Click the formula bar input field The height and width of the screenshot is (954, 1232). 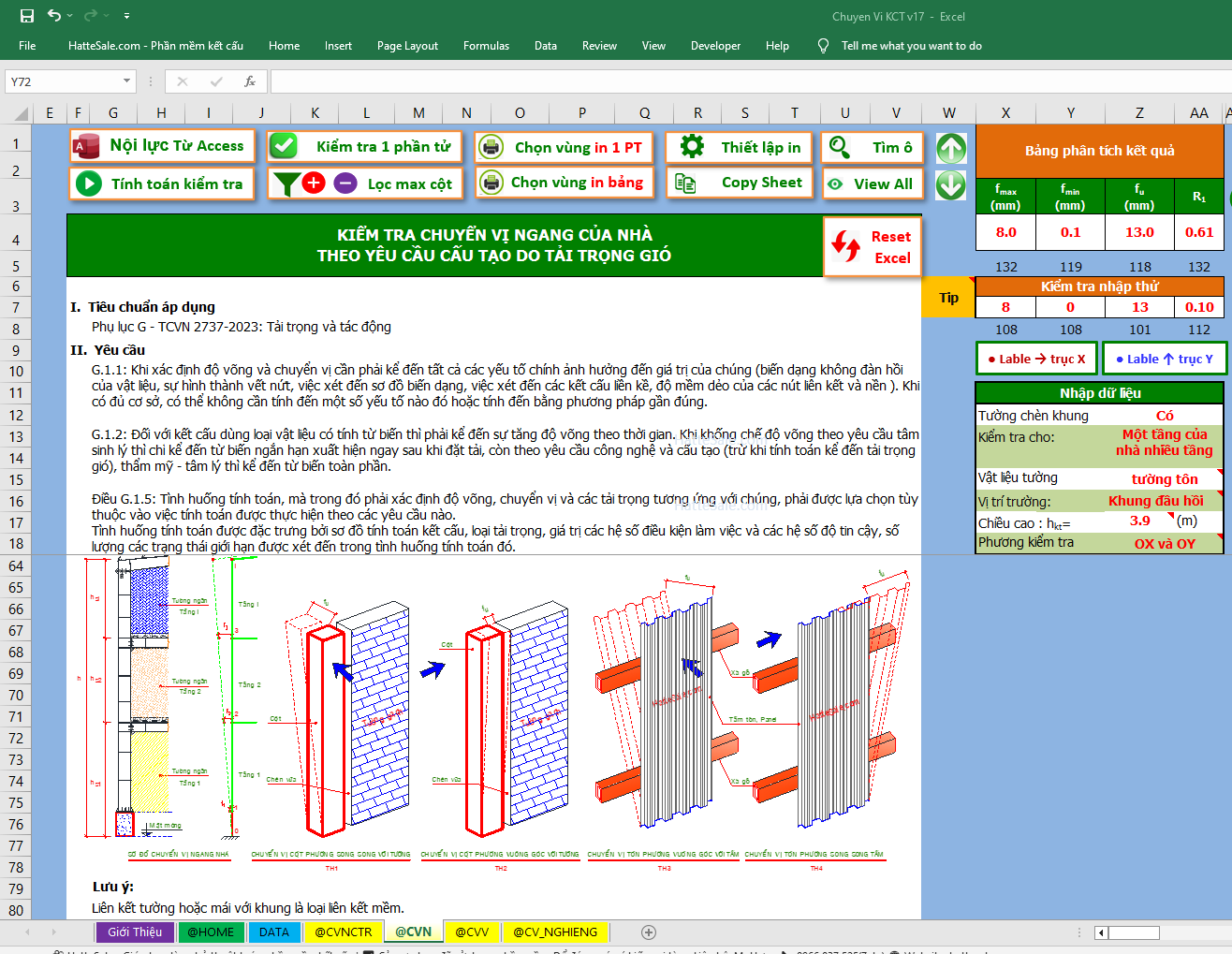pyautogui.click(x=751, y=81)
